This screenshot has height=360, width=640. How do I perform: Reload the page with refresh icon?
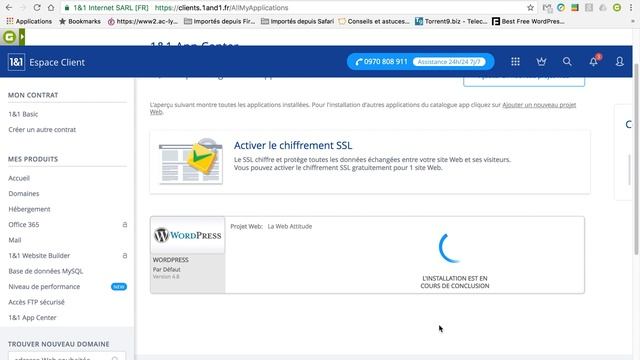click(x=37, y=7)
